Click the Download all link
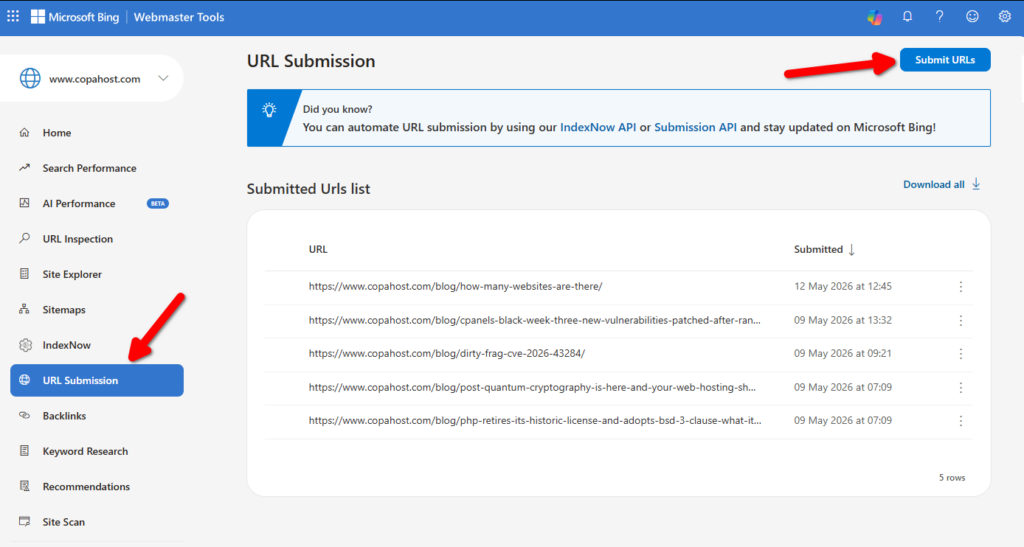Screen dimensions: 1024x547 [x=933, y=184]
